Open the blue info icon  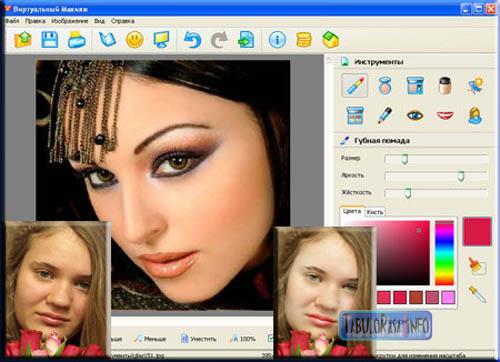coord(277,40)
